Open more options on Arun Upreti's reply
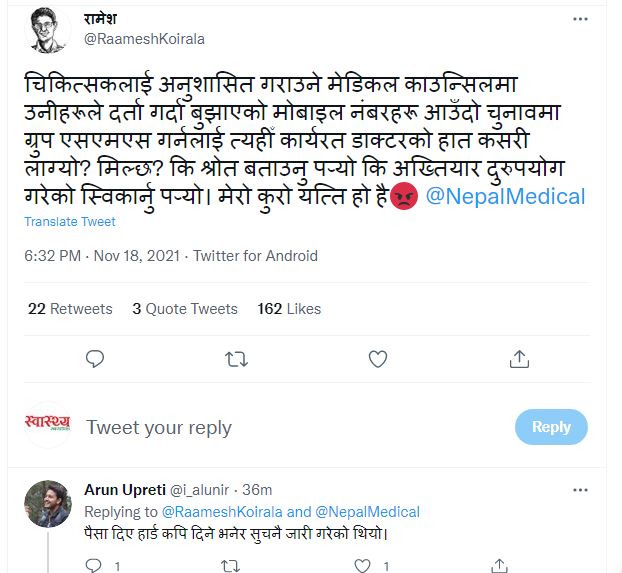This screenshot has width=622, height=573. click(x=580, y=488)
